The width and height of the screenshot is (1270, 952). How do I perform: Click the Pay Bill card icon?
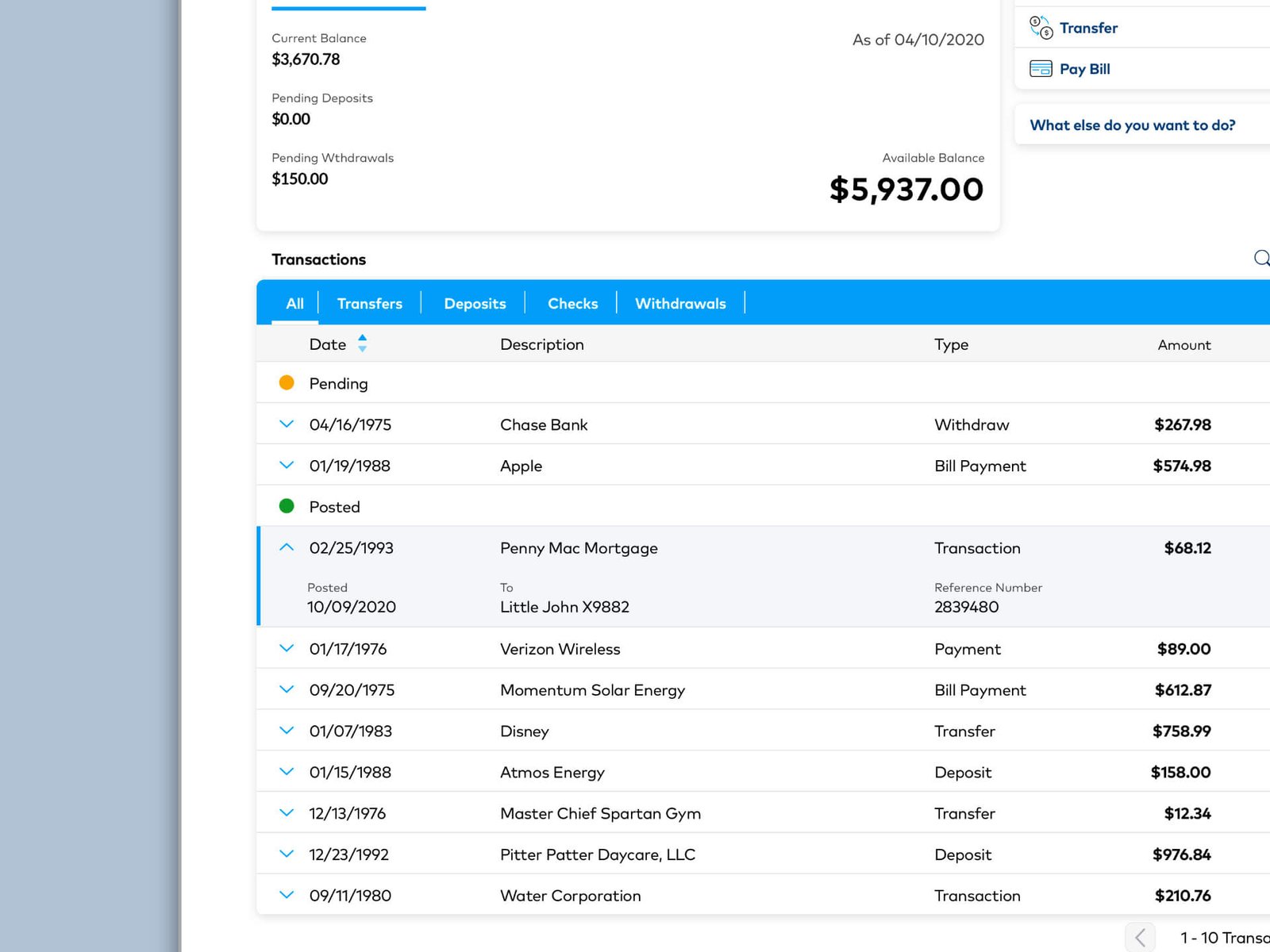click(1041, 69)
